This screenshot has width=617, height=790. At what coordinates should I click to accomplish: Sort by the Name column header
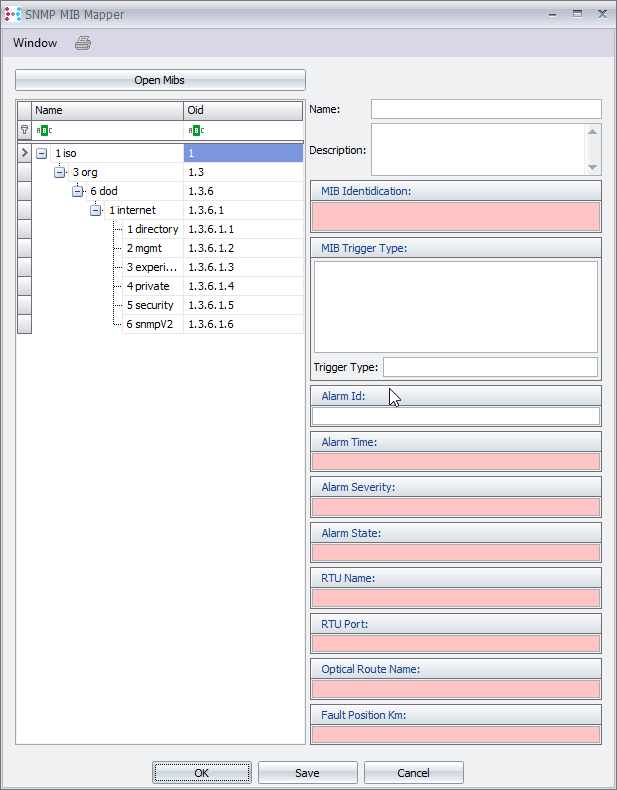[x=107, y=110]
